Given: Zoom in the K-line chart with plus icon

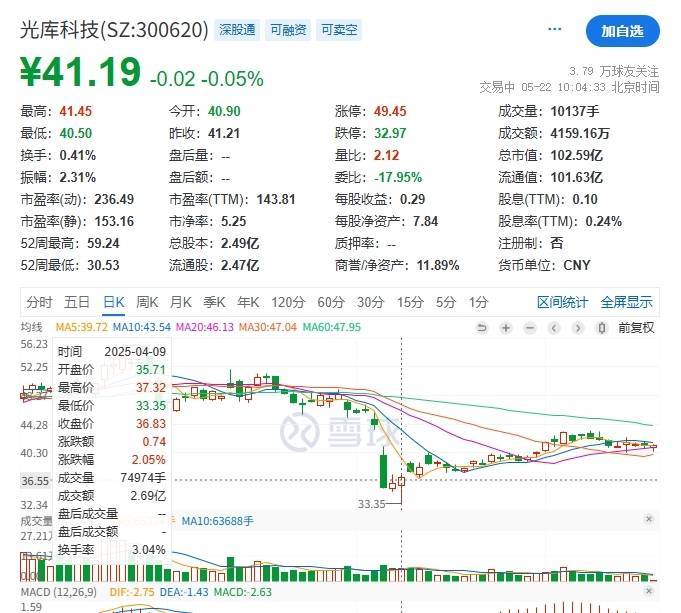Looking at the screenshot, I should click(x=507, y=327).
